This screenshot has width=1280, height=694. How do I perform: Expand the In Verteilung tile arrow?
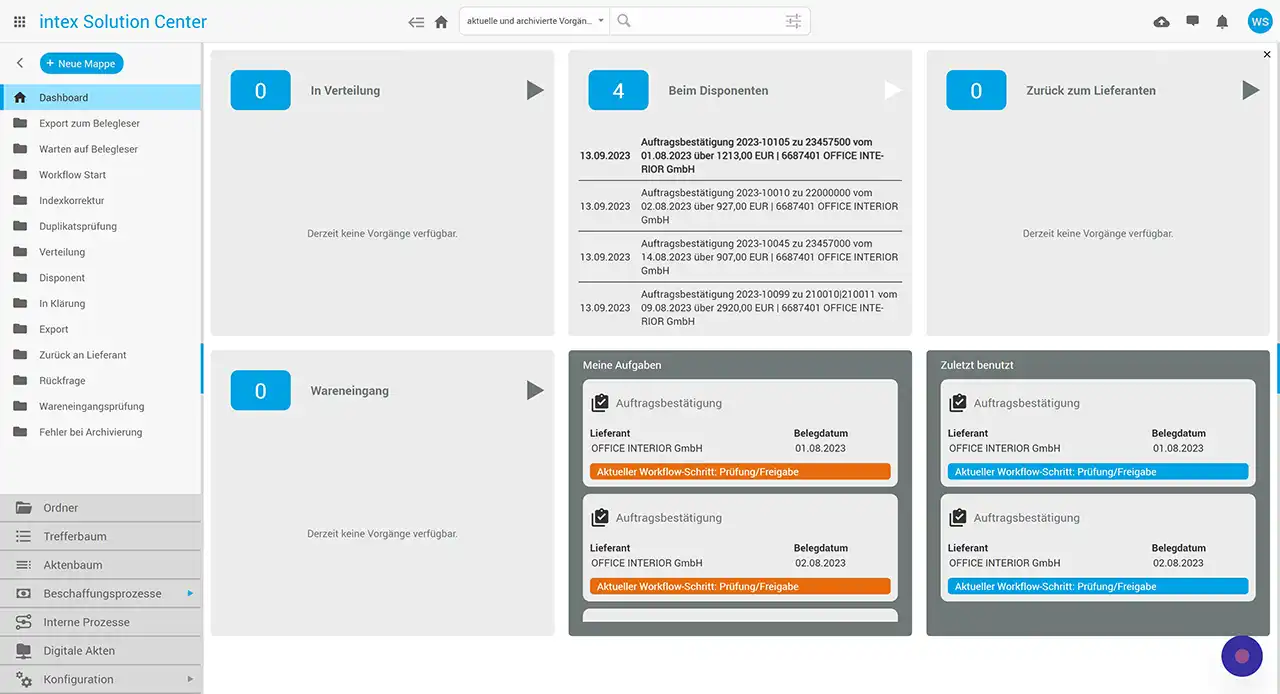(535, 90)
